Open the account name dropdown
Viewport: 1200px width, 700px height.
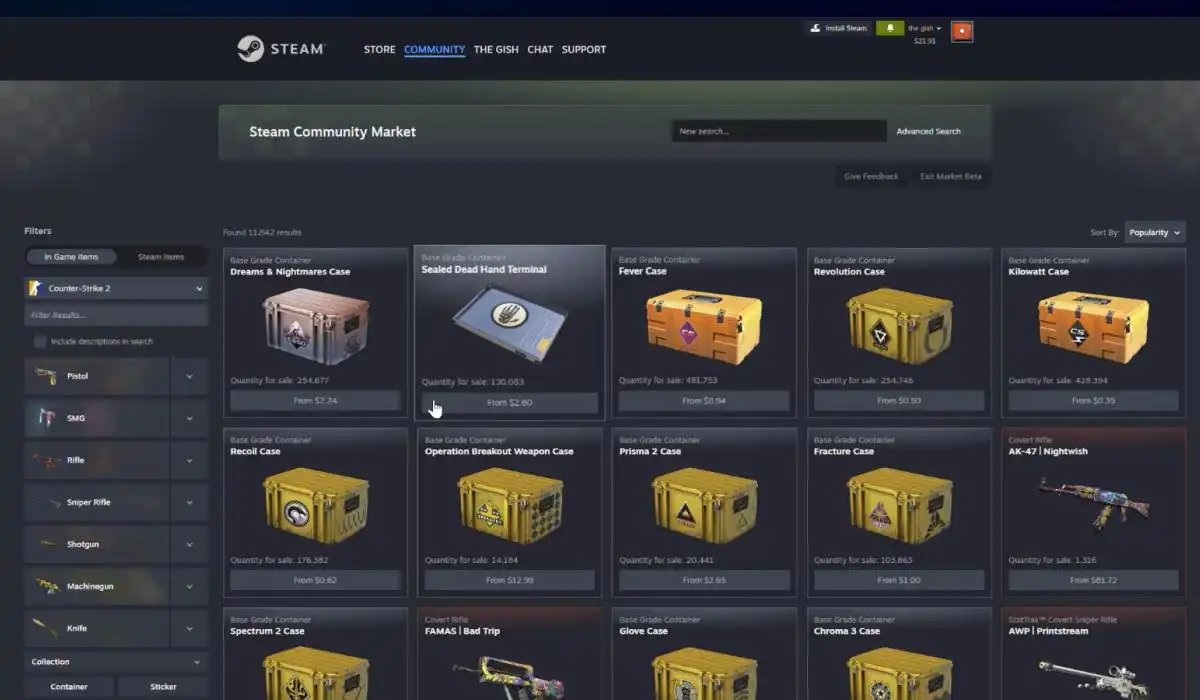coord(924,28)
